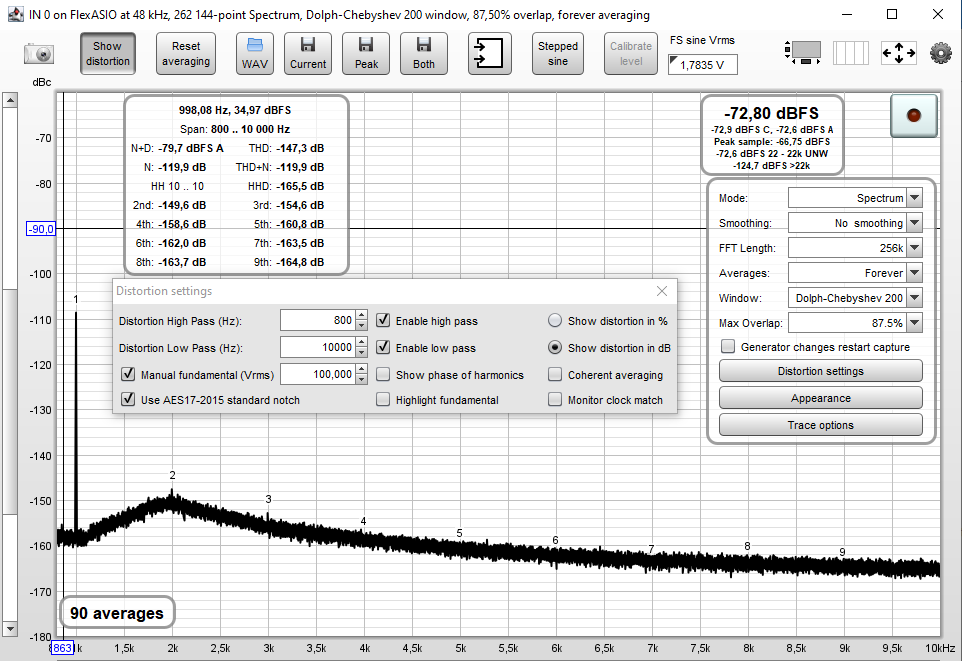The width and height of the screenshot is (962, 661).
Task: Save Current trace with disk icon
Action: [308, 54]
